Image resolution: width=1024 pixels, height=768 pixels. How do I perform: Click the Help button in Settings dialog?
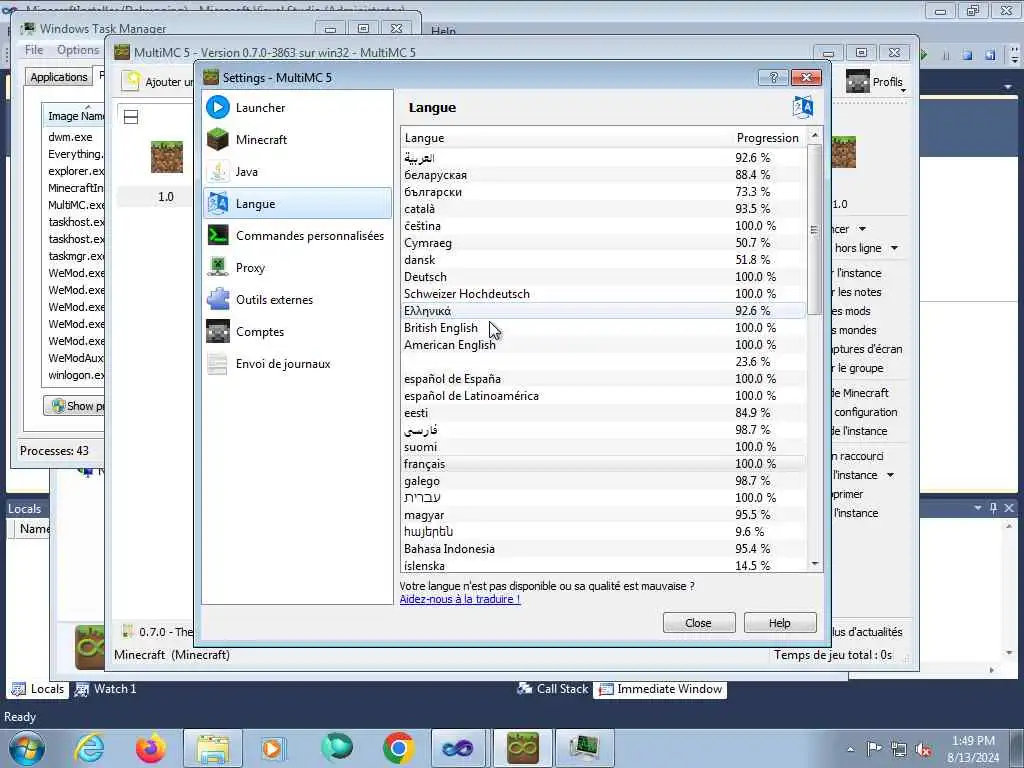(780, 623)
